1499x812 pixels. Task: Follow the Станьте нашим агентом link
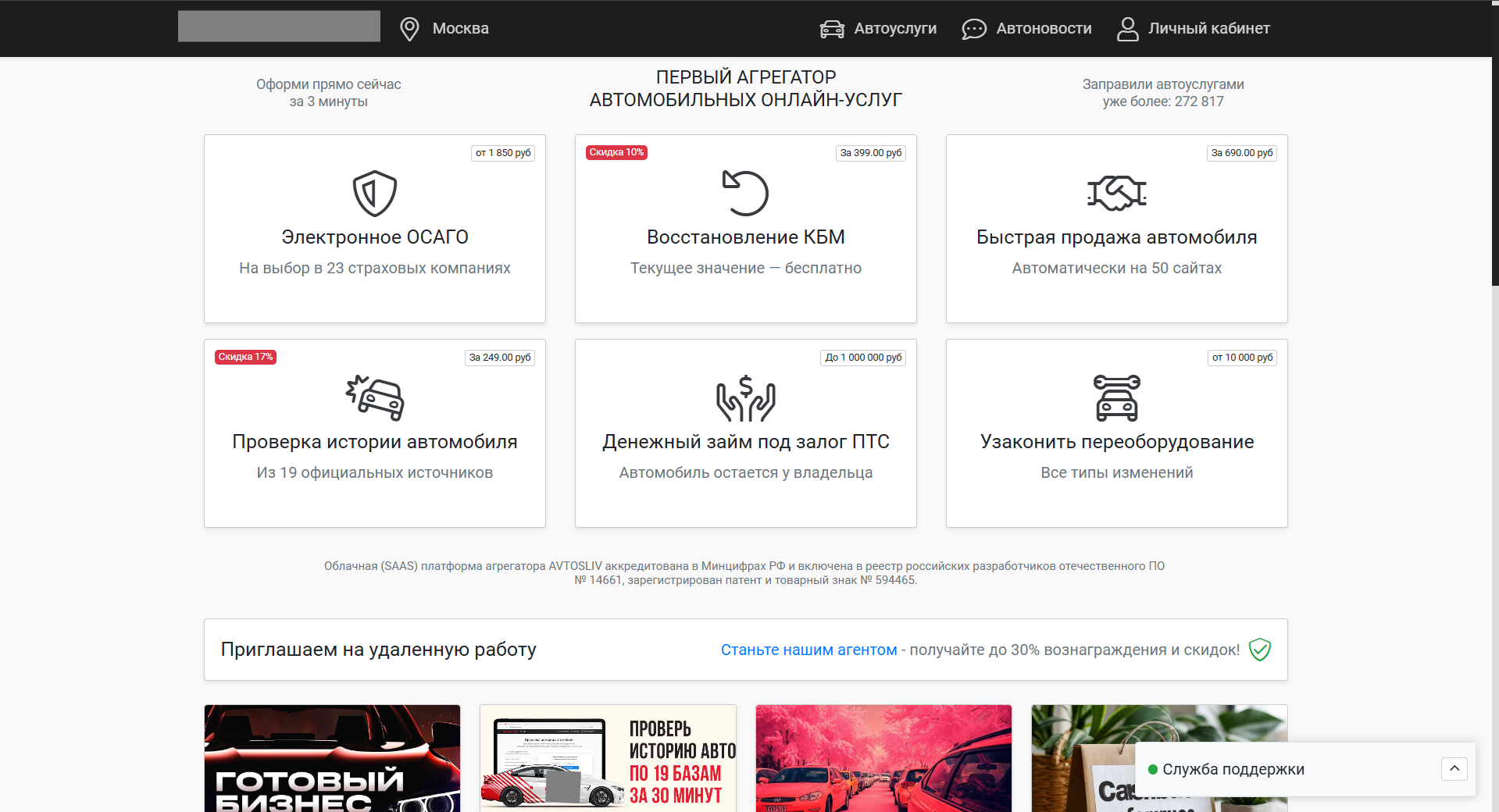(x=808, y=650)
